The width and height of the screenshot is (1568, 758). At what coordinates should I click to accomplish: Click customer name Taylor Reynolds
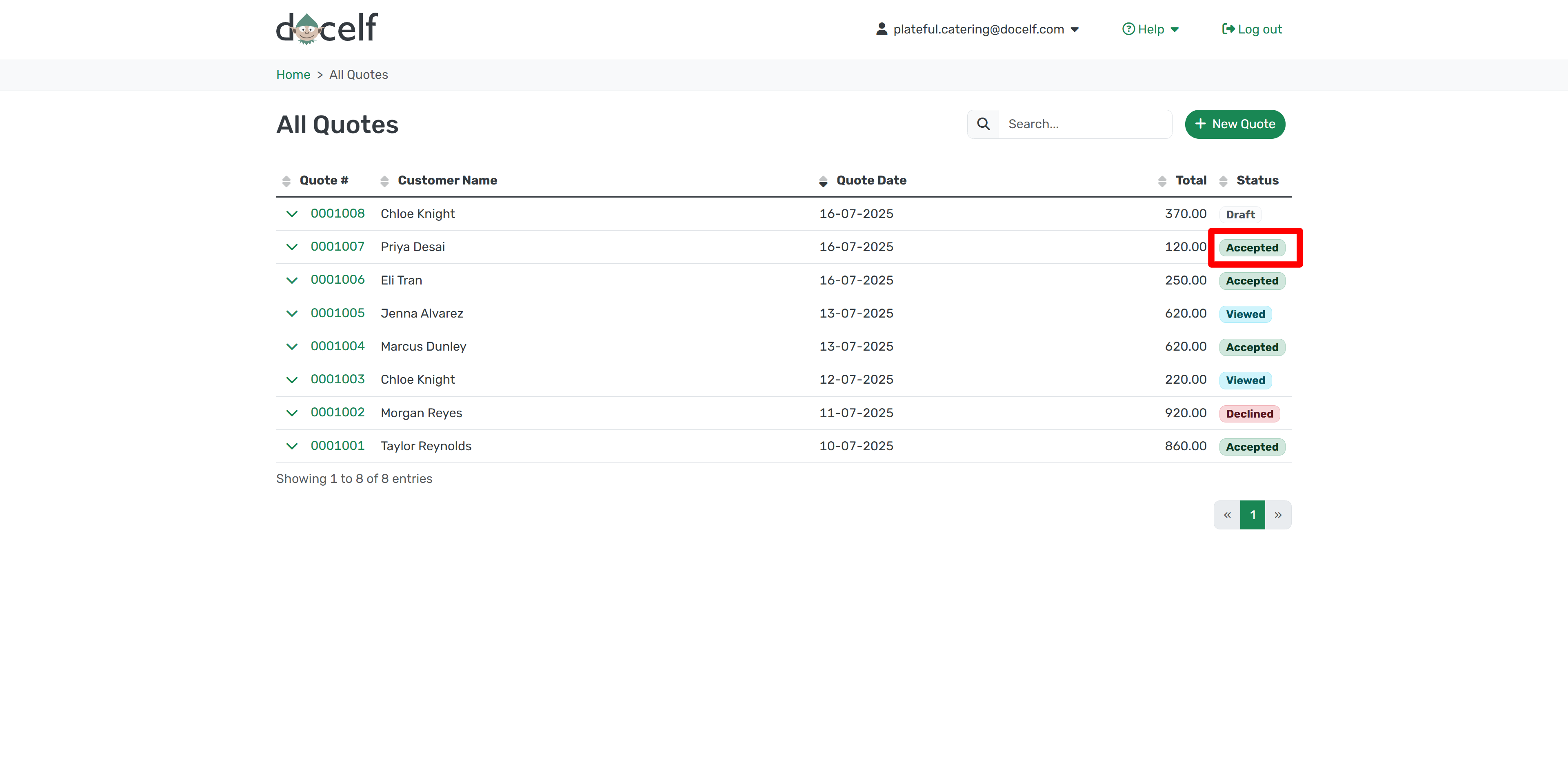pos(426,446)
